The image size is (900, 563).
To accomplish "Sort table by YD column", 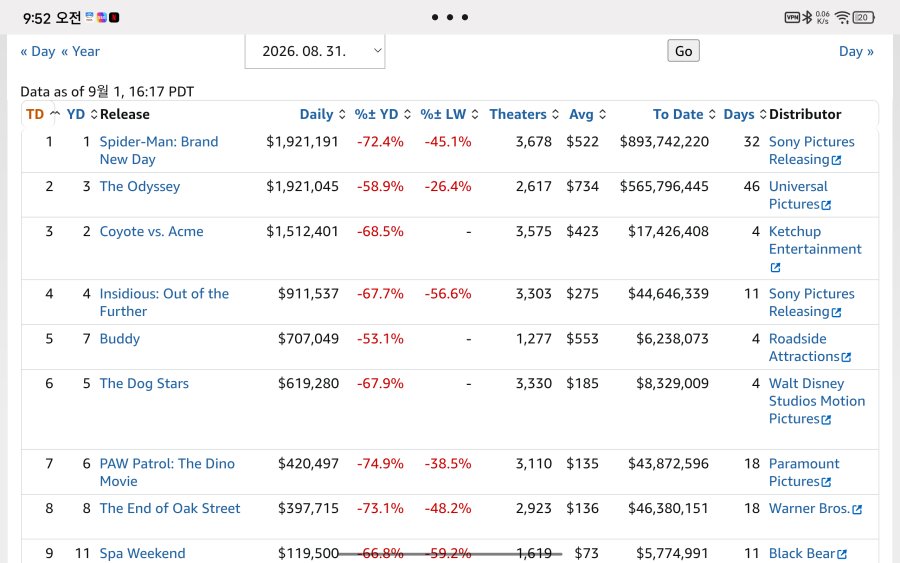I will coord(82,114).
